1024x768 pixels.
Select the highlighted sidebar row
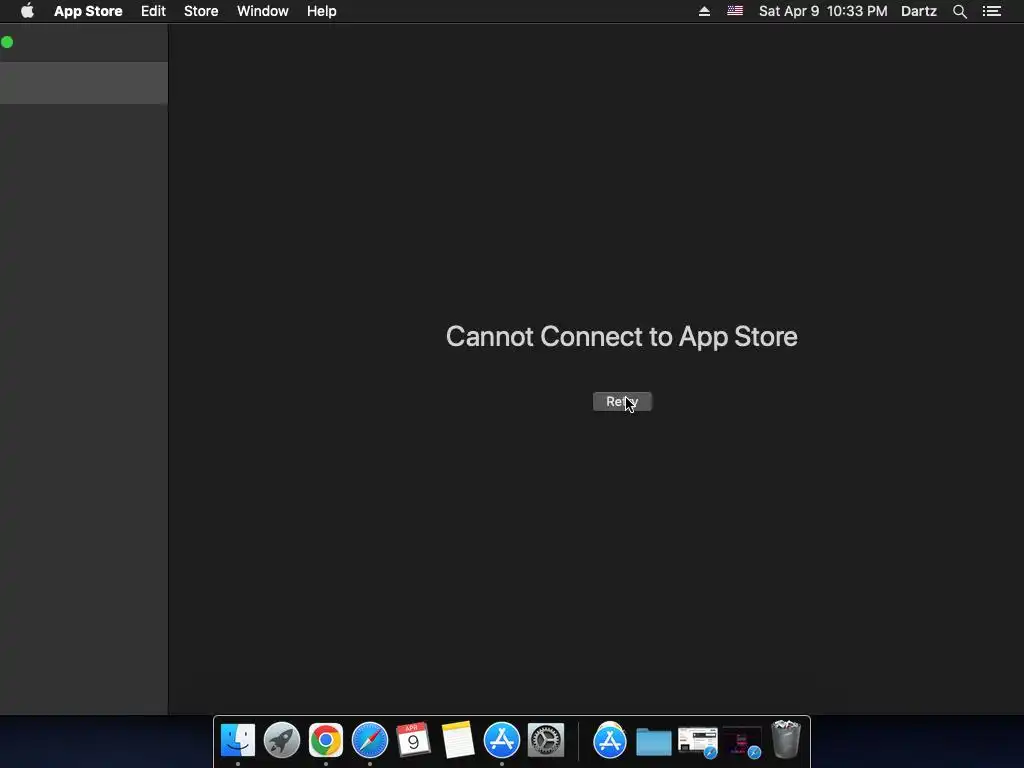pyautogui.click(x=84, y=83)
